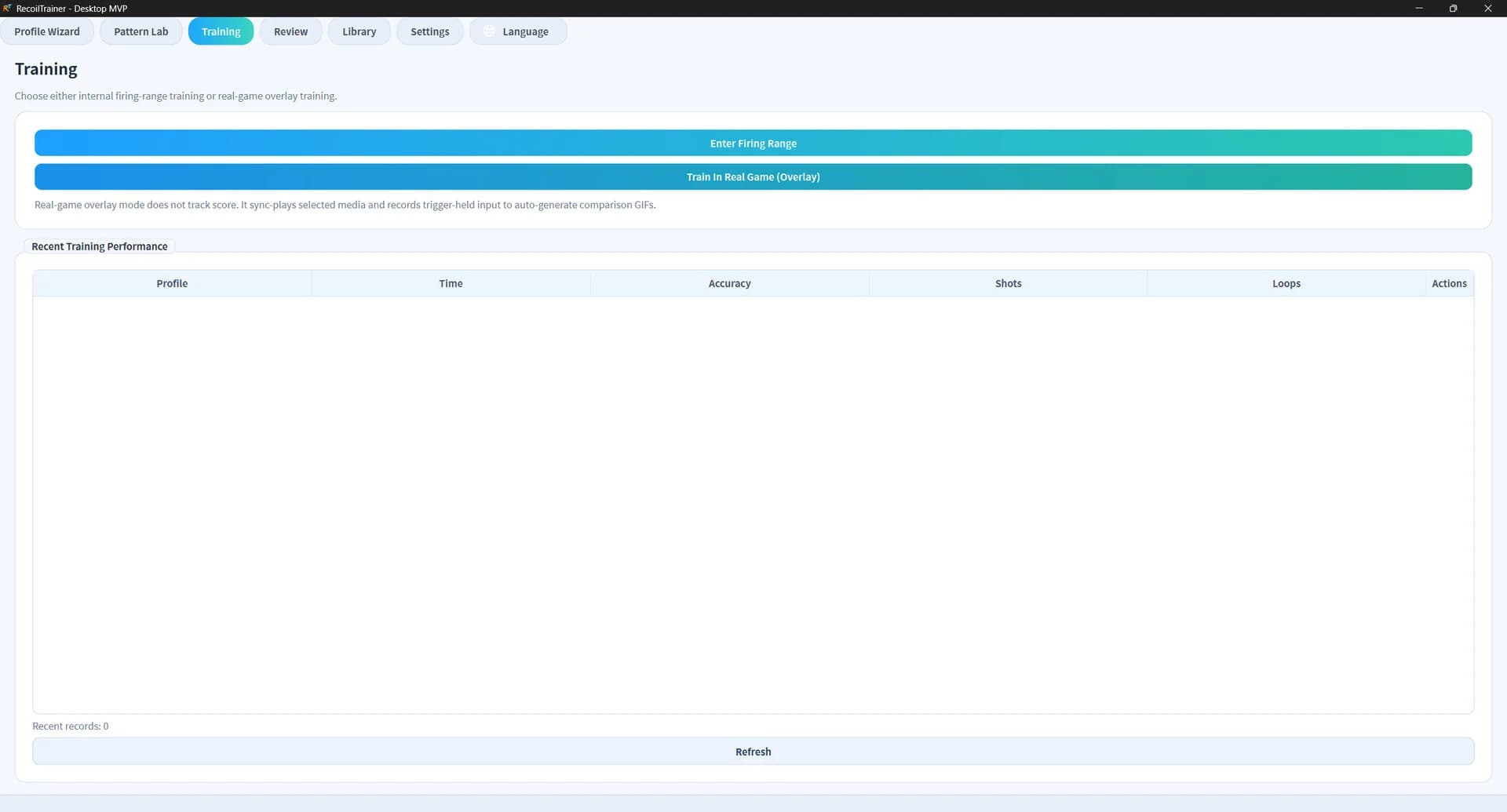Restore down the RecoilTrainer window
This screenshot has height=812, width=1507.
[x=1453, y=8]
